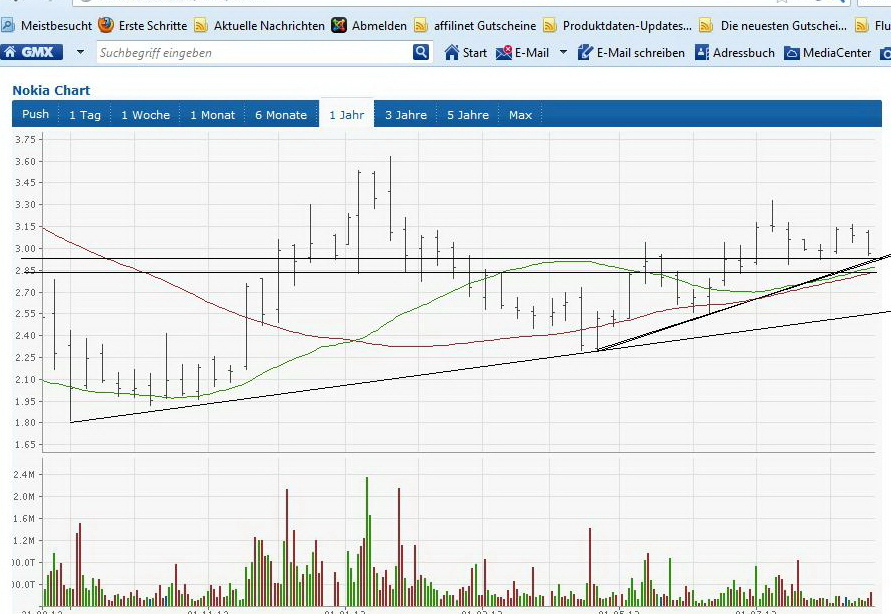This screenshot has height=614, width=891.
Task: Open the Aktuelle Nachrichten feed bookmark
Action: point(269,26)
